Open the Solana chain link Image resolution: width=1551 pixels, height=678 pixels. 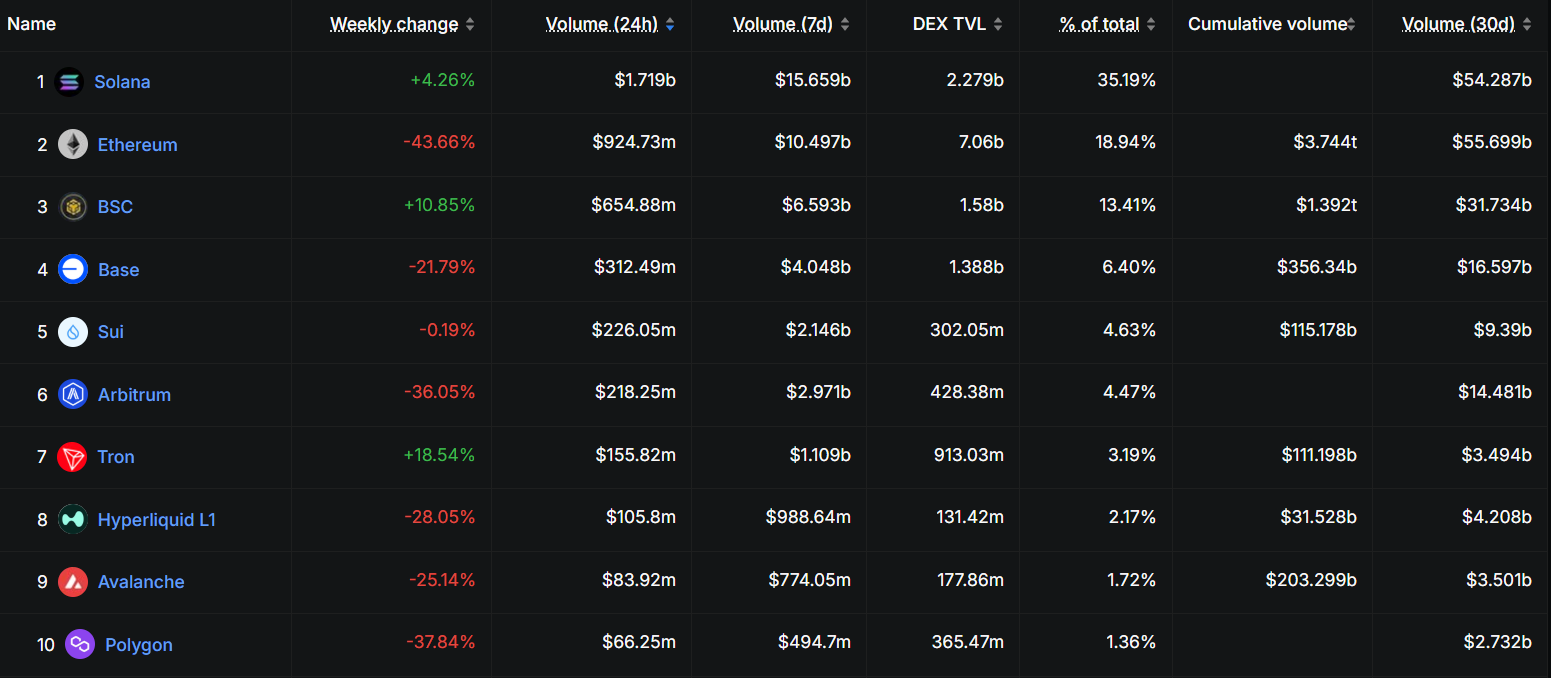point(122,82)
